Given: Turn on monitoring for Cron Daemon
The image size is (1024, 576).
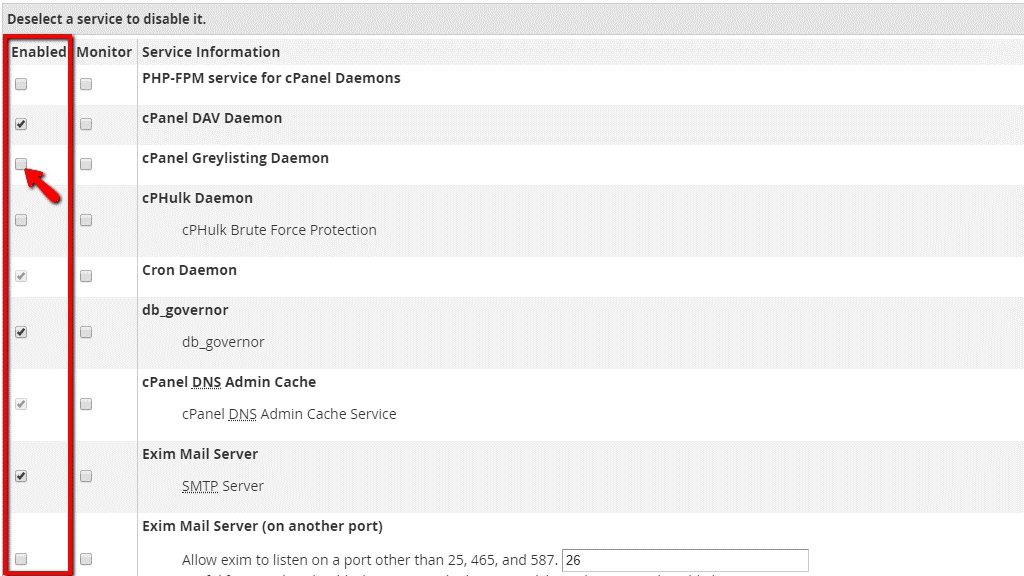Looking at the screenshot, I should coord(86,276).
